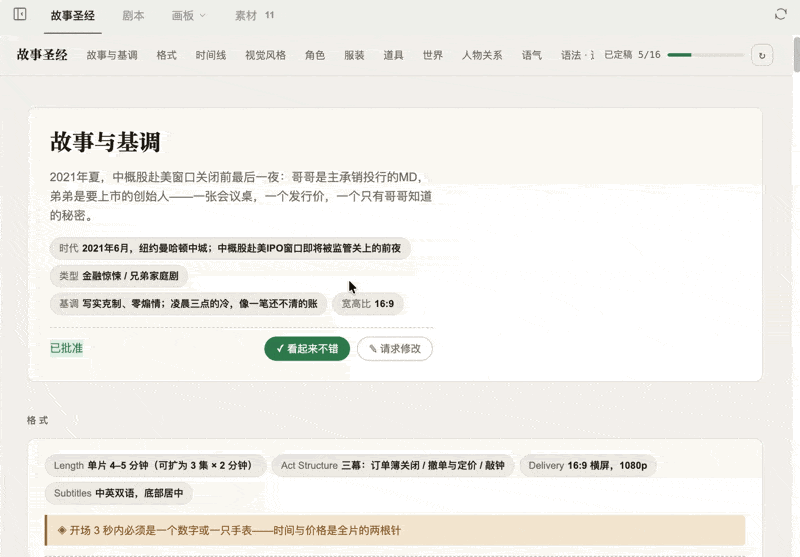Click the vertical scrollbar thumb
The width and height of the screenshot is (800, 557).
point(796,54)
